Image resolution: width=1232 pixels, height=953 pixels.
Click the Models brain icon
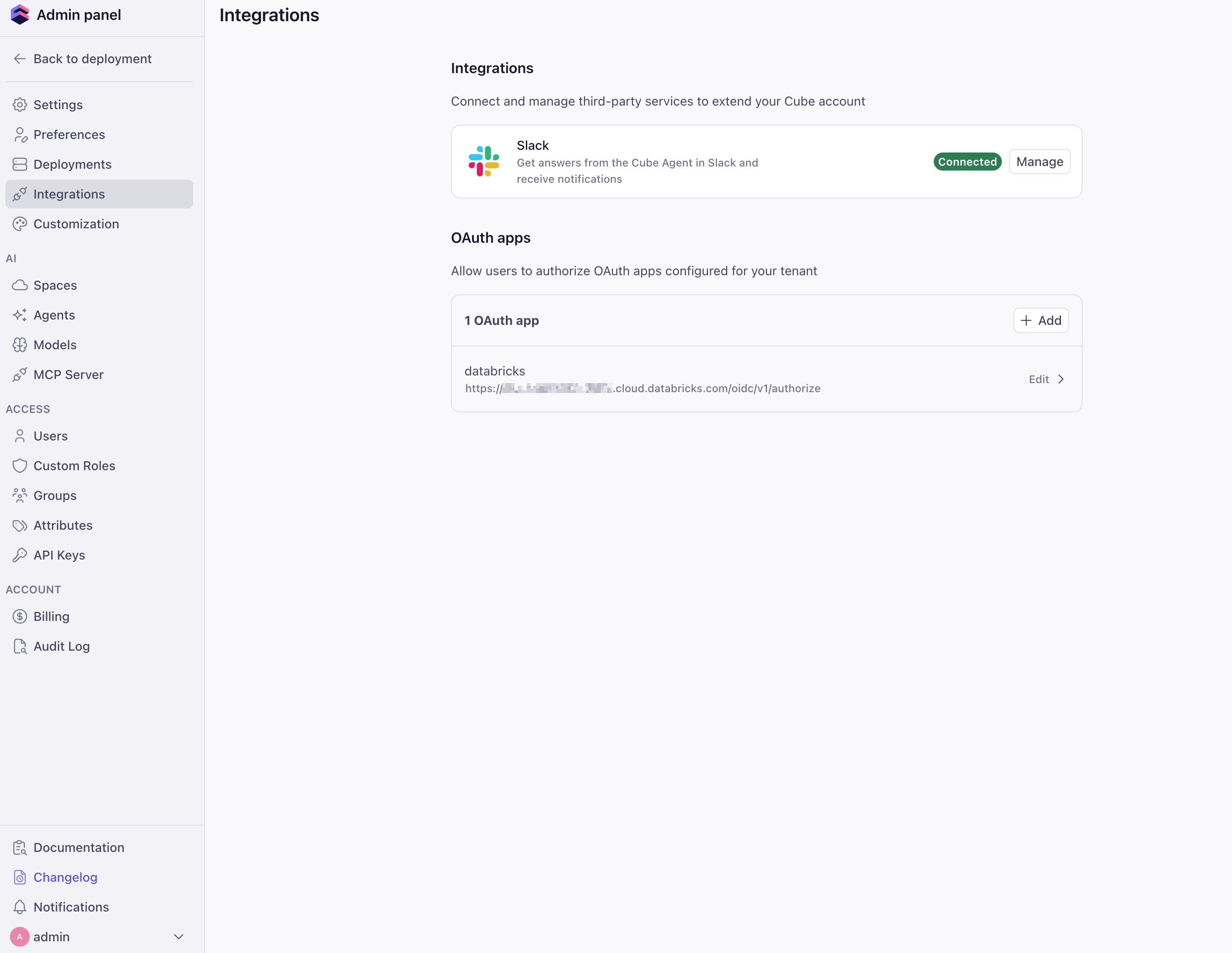(x=20, y=345)
